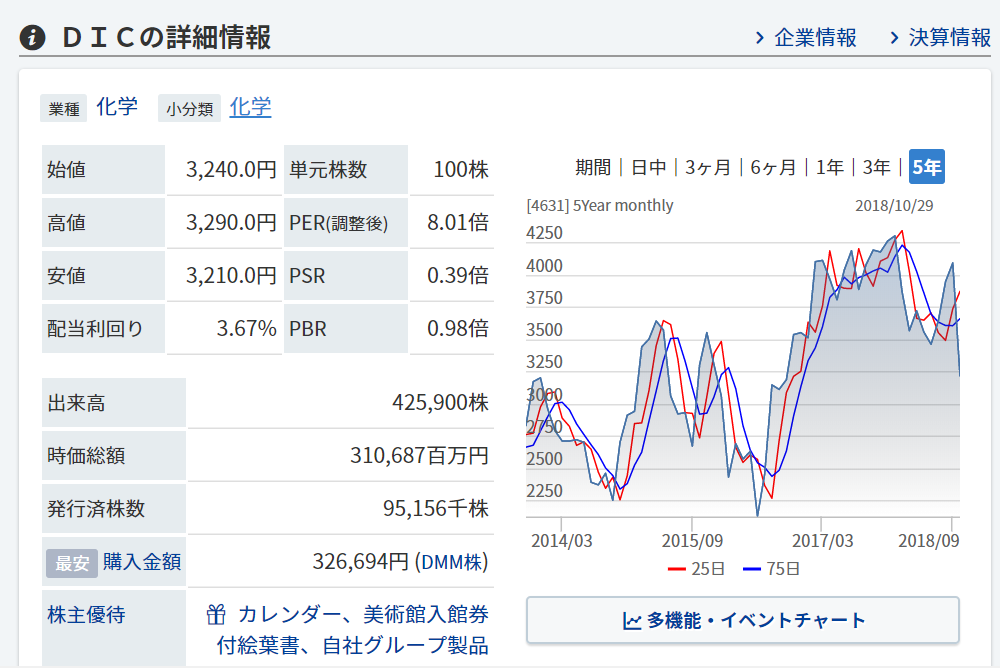Screen dimensions: 1000x668
Task: Open the 企業情報 link
Action: tap(816, 38)
